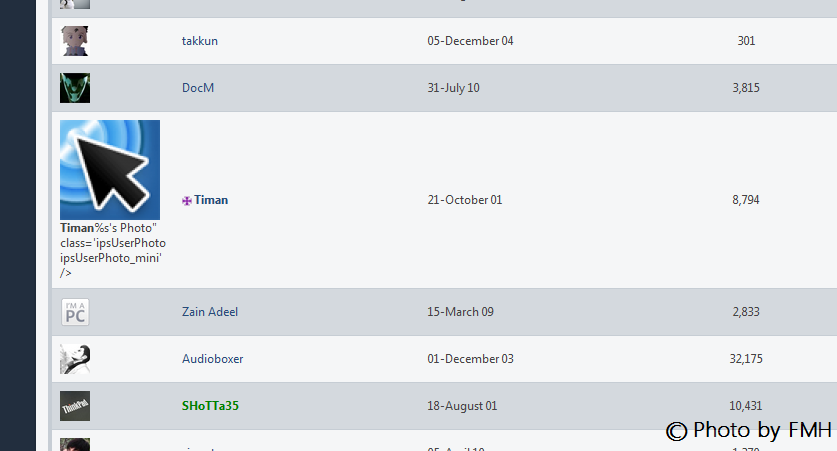Open takkun's member profile link

[x=200, y=41]
